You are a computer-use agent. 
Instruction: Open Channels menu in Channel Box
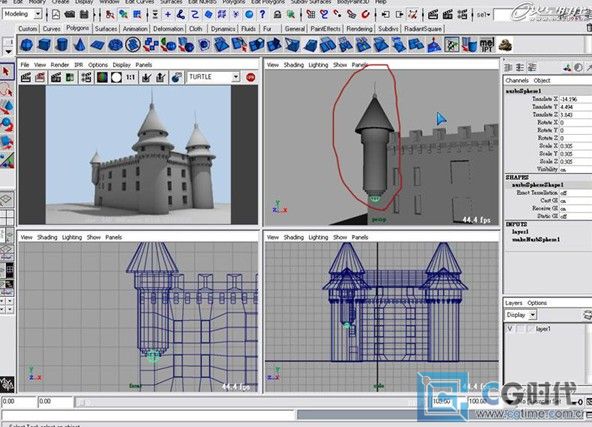[517, 80]
